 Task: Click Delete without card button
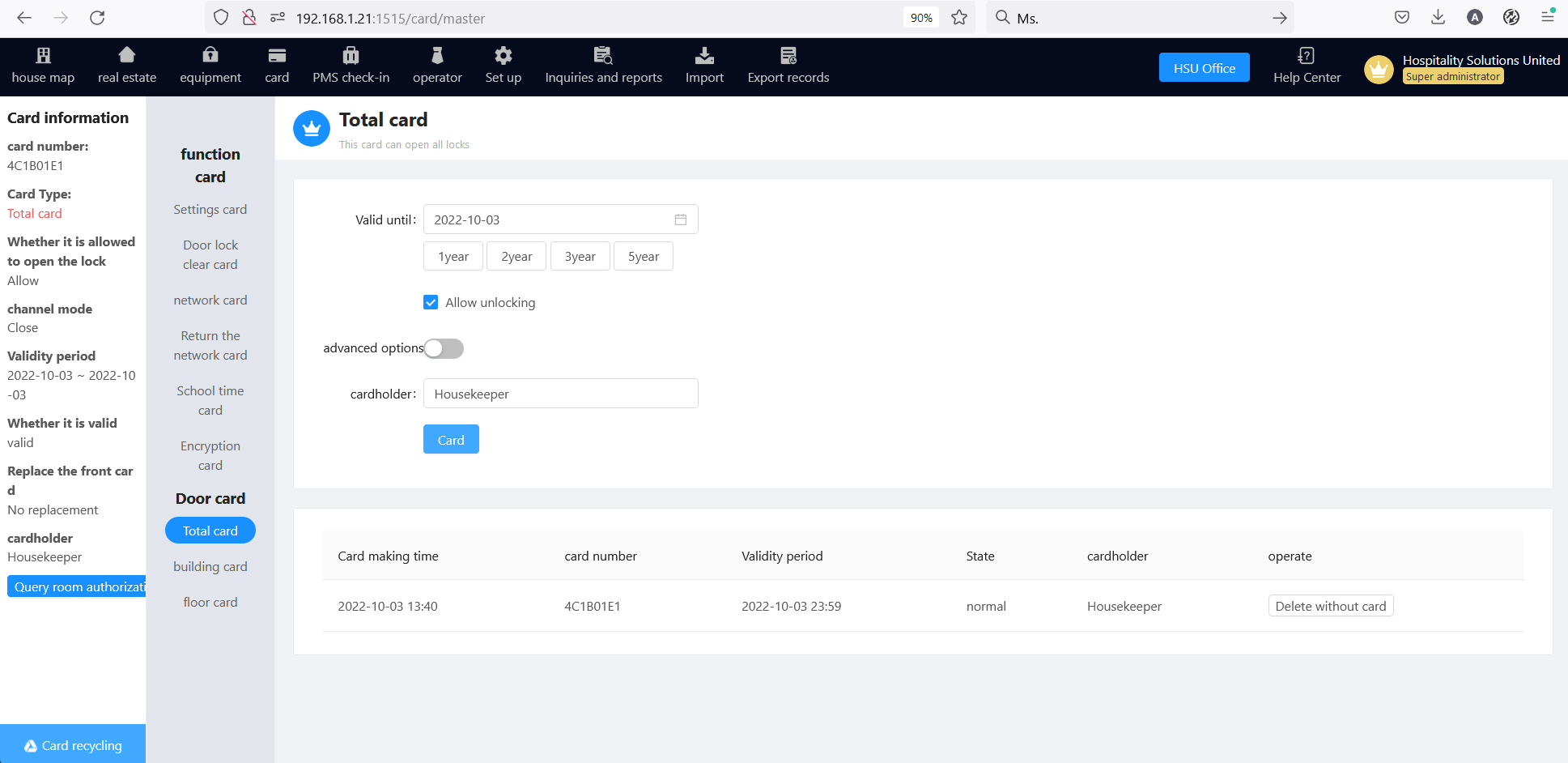tap(1331, 606)
